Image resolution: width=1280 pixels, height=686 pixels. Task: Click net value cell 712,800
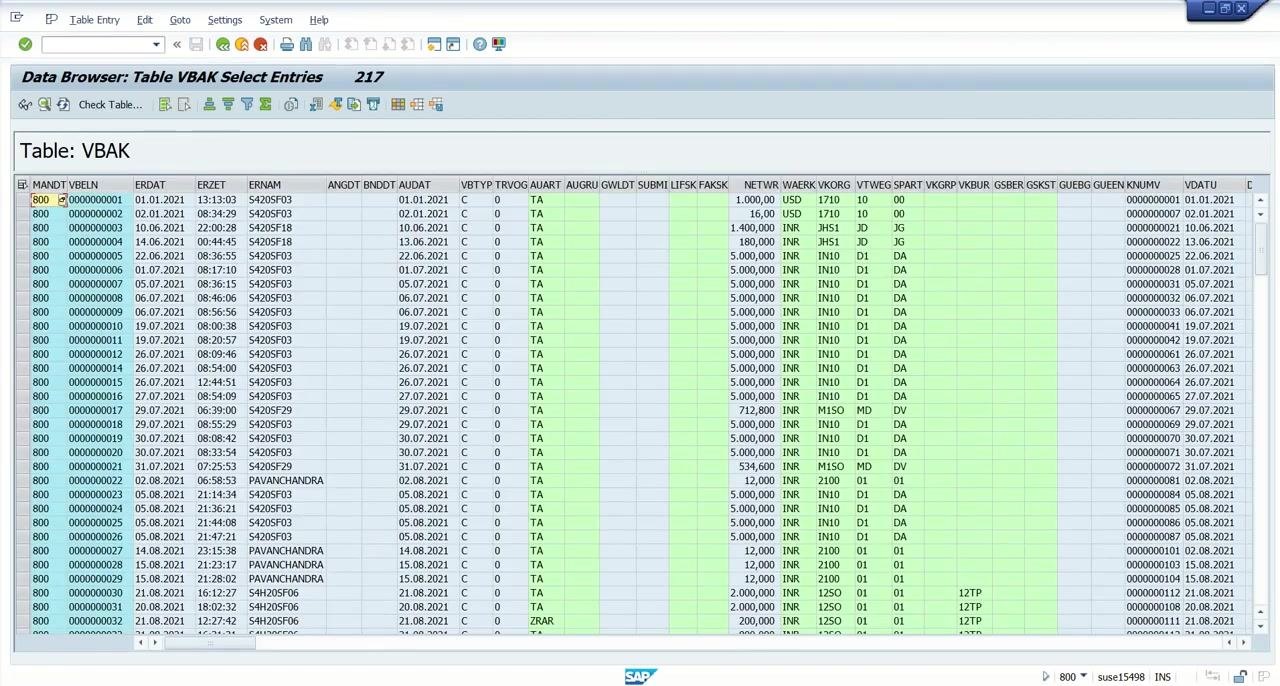coord(755,411)
